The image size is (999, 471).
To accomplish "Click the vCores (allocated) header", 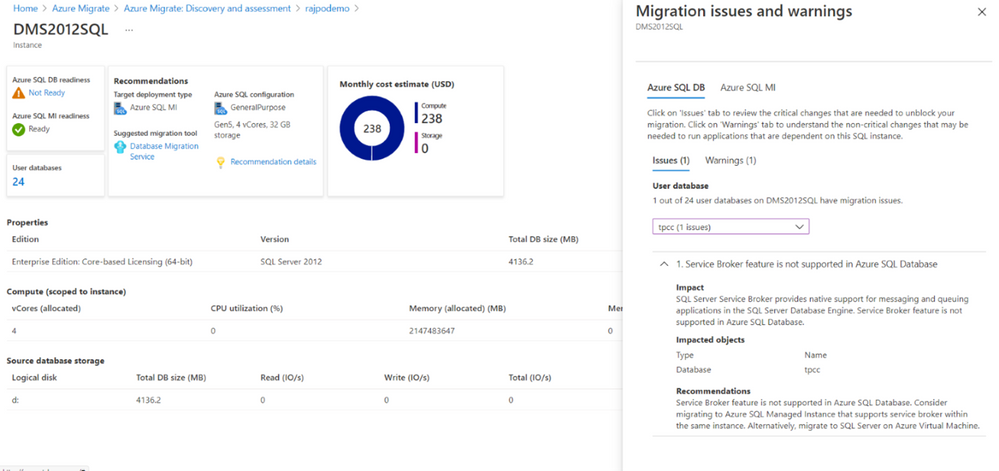I will (46, 308).
